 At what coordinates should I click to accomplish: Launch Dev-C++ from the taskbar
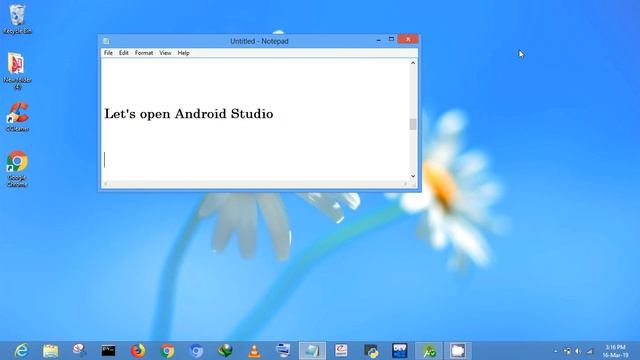click(x=400, y=351)
